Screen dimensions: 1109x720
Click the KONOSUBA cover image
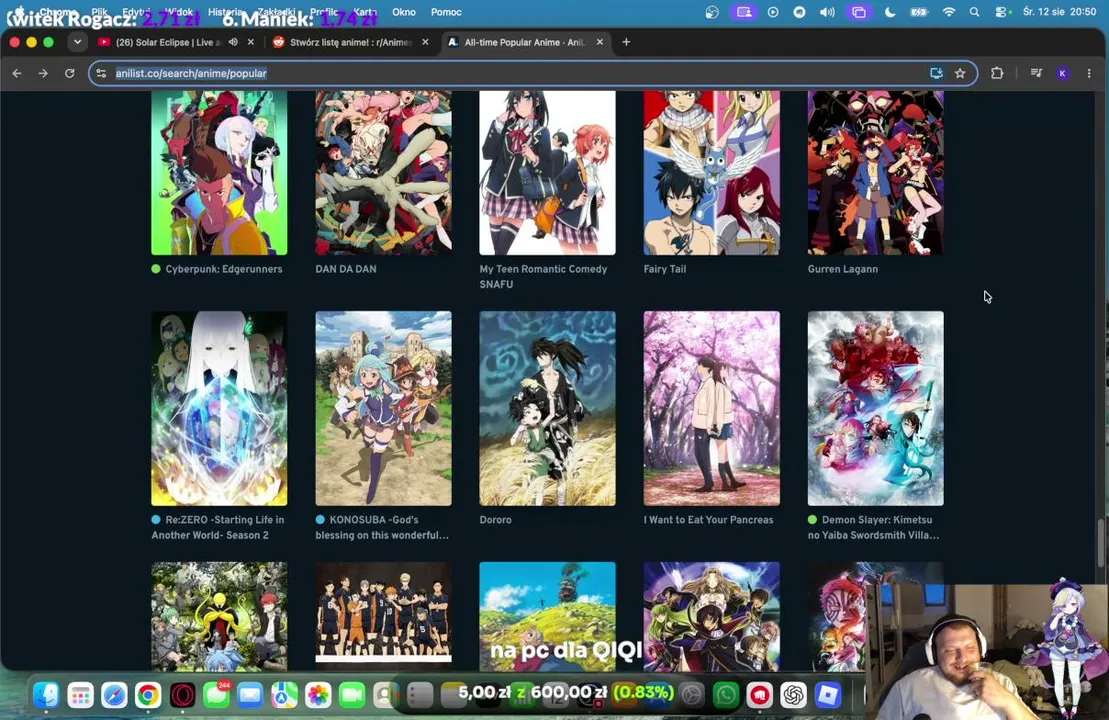(383, 408)
